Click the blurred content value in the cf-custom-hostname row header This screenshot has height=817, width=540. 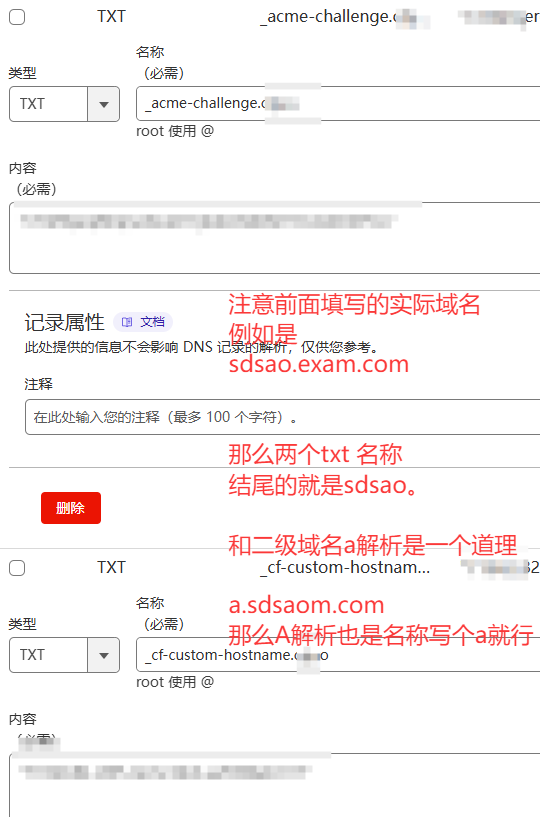click(500, 568)
